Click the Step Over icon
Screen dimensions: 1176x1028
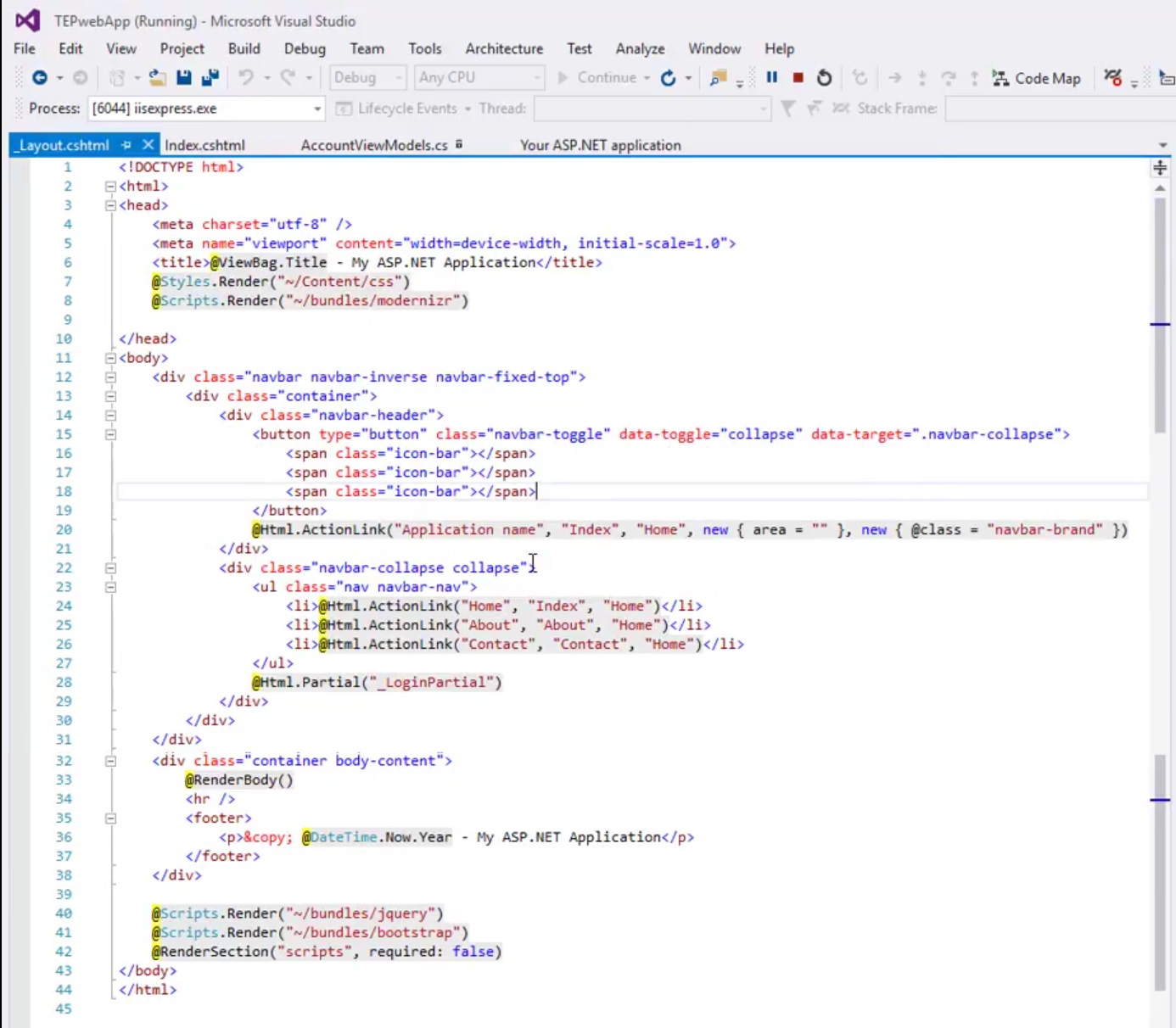[x=948, y=78]
